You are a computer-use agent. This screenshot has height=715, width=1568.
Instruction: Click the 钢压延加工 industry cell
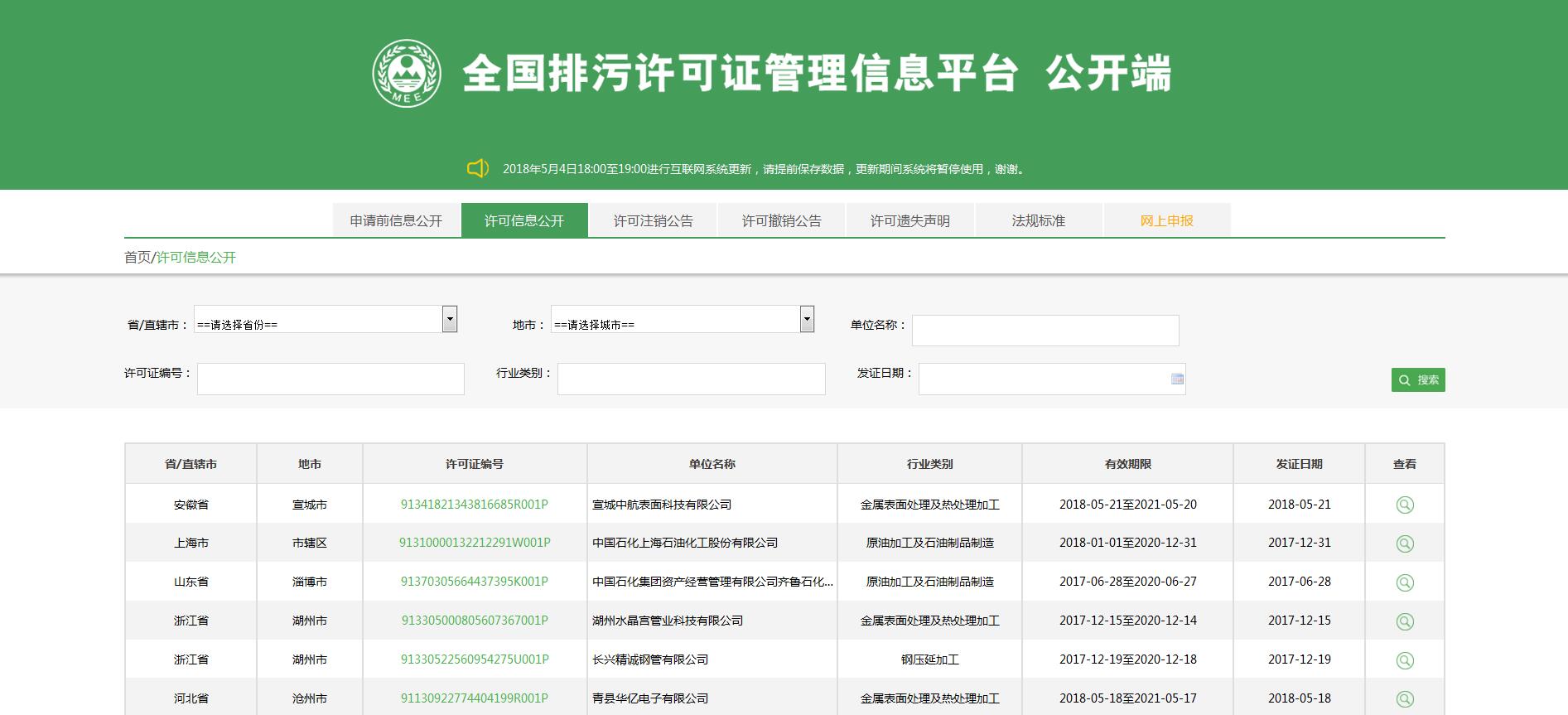pyautogui.click(x=930, y=659)
